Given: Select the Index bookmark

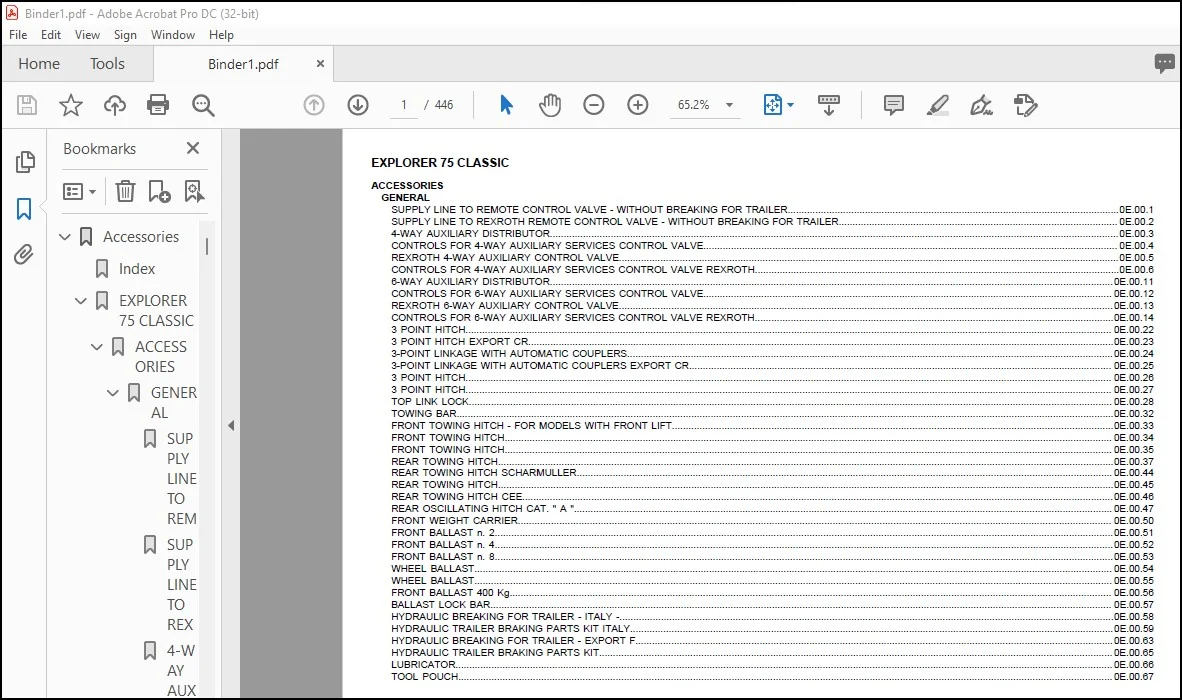Looking at the screenshot, I should click(x=136, y=269).
